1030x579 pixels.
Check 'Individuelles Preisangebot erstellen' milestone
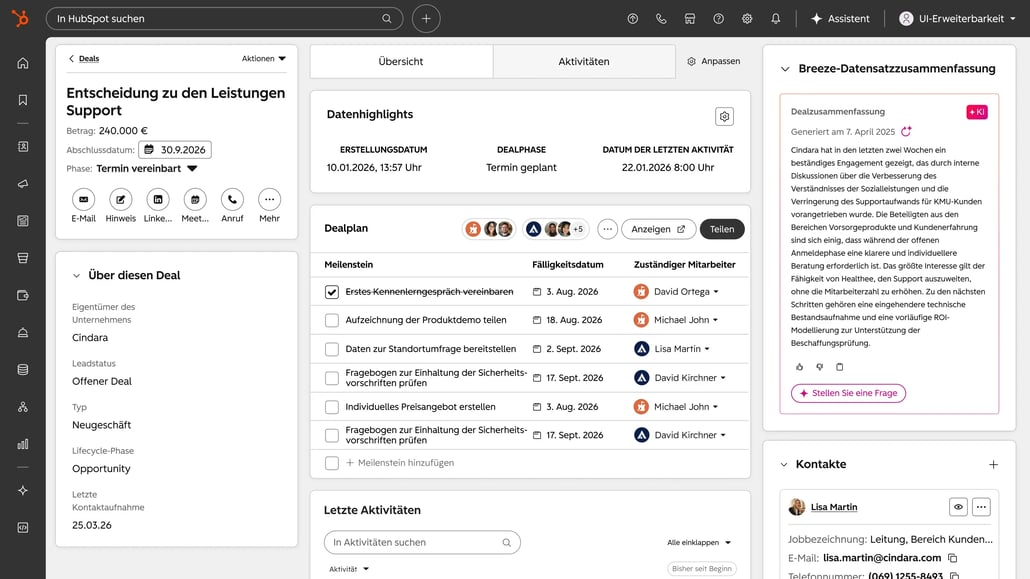pos(332,407)
